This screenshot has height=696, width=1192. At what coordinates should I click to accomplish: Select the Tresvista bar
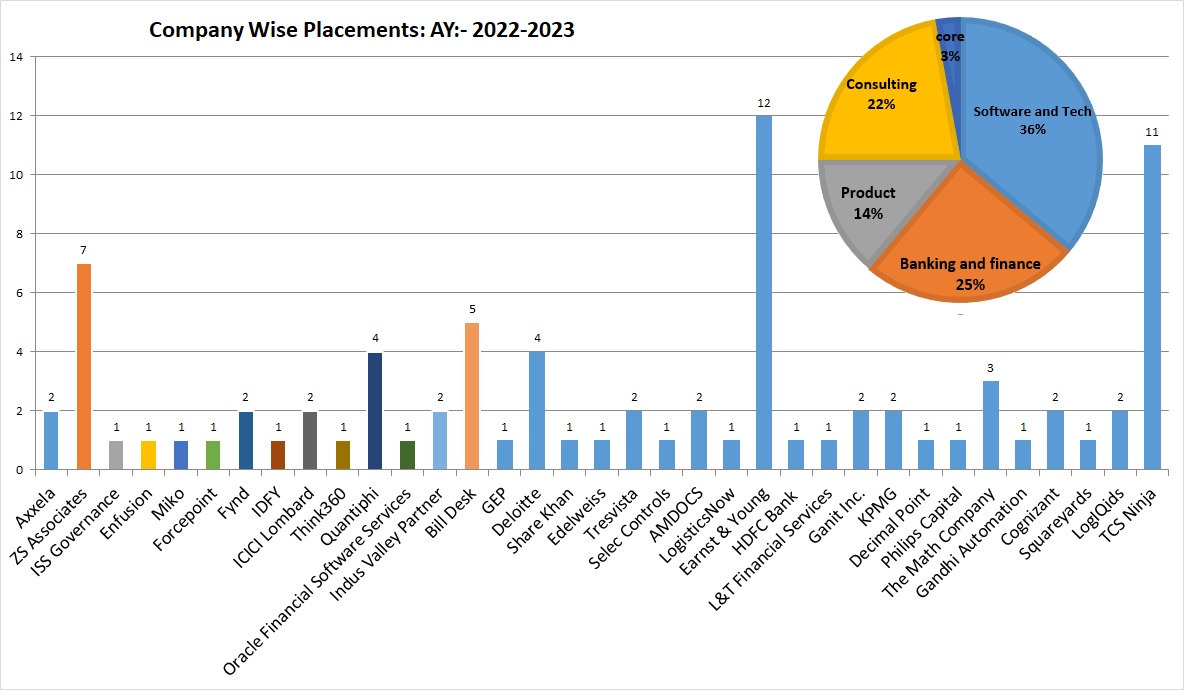click(x=634, y=440)
